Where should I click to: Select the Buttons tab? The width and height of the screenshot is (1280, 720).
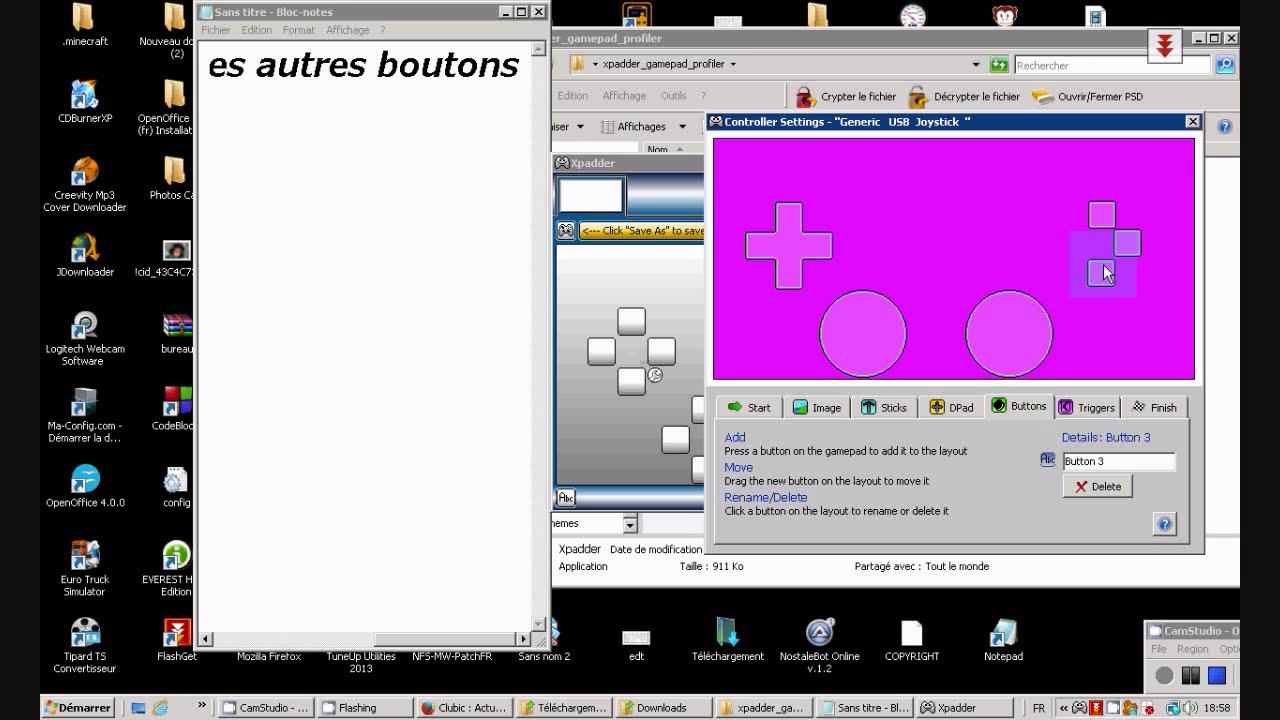click(x=1019, y=406)
